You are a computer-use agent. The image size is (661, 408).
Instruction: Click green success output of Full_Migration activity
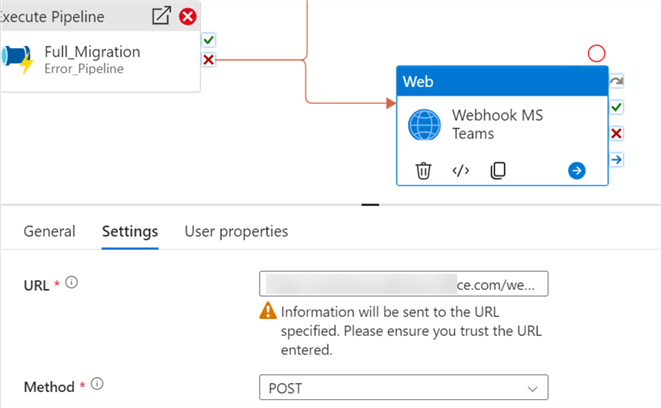point(209,40)
